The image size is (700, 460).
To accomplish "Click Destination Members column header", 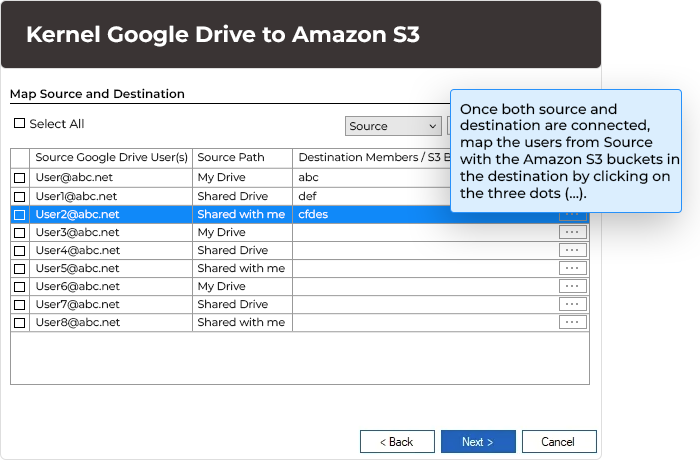I will point(371,158).
